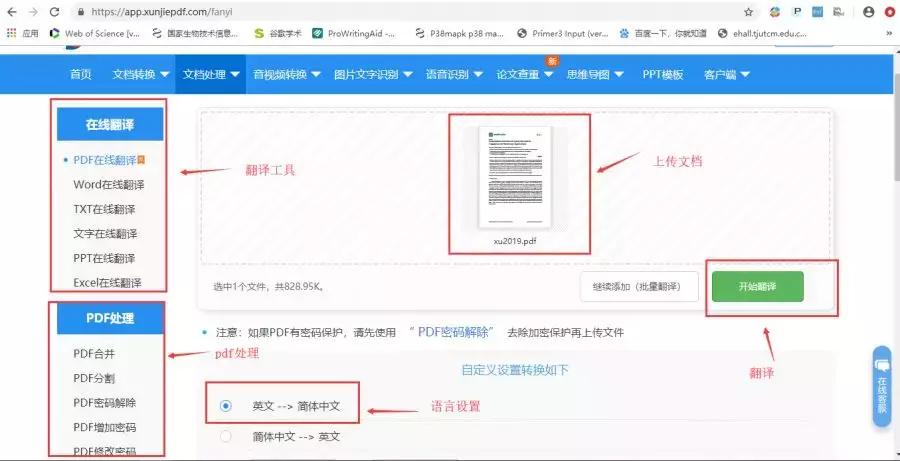The width and height of the screenshot is (900, 461).
Task: Select Excel在线翻译 in the sidebar
Action: coord(107,282)
